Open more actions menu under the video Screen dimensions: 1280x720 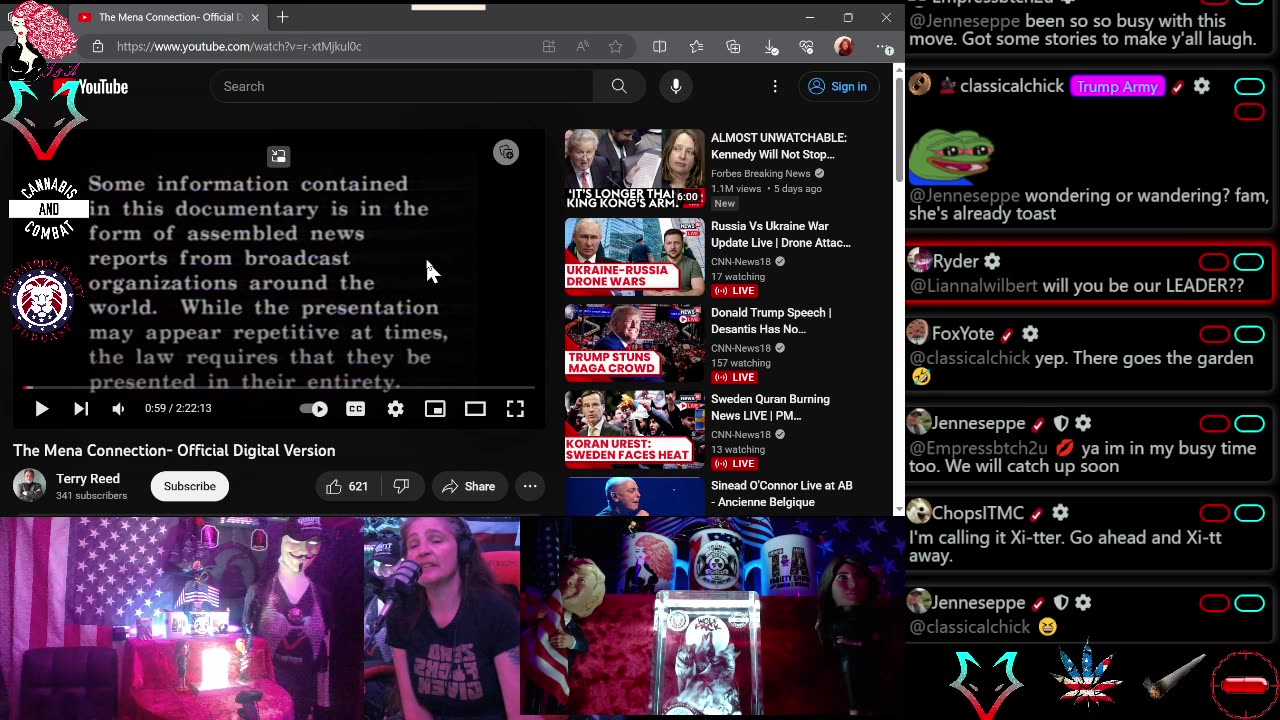pyautogui.click(x=530, y=486)
